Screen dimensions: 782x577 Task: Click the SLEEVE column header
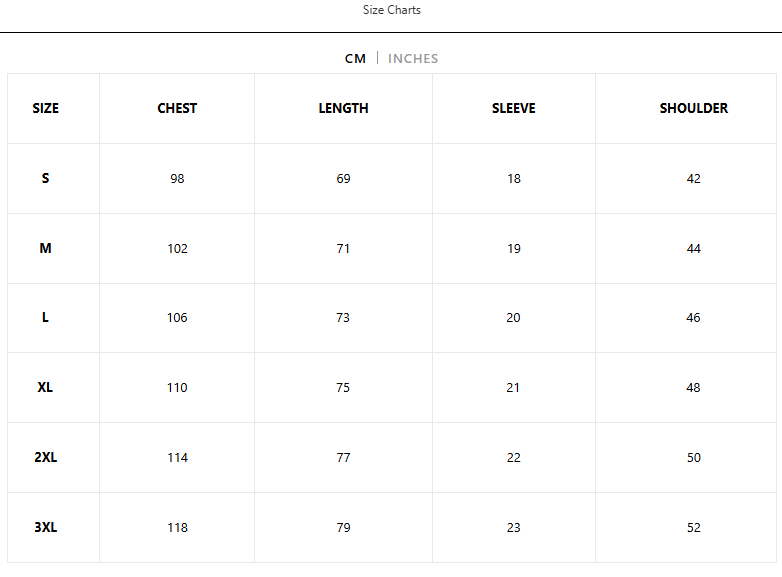(514, 108)
